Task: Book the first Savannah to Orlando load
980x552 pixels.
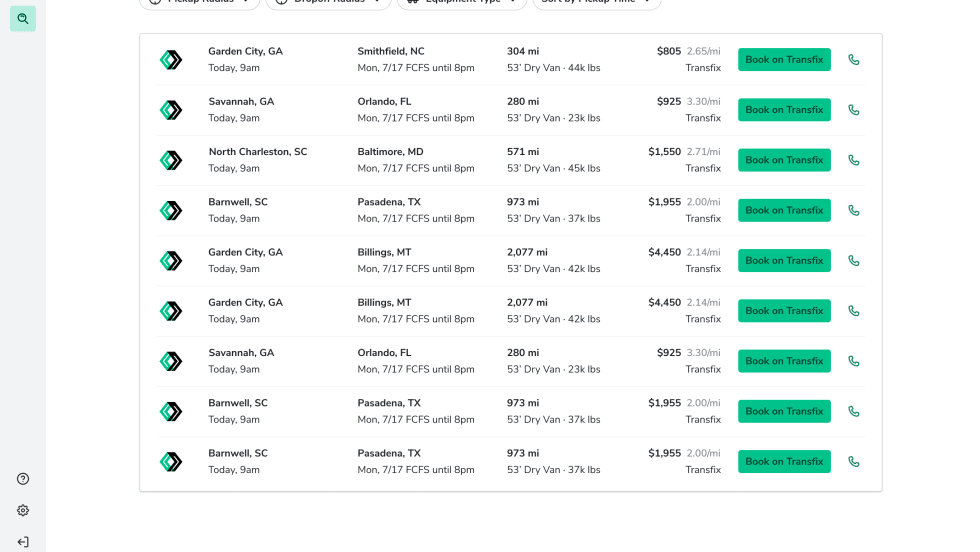Action: tap(784, 110)
